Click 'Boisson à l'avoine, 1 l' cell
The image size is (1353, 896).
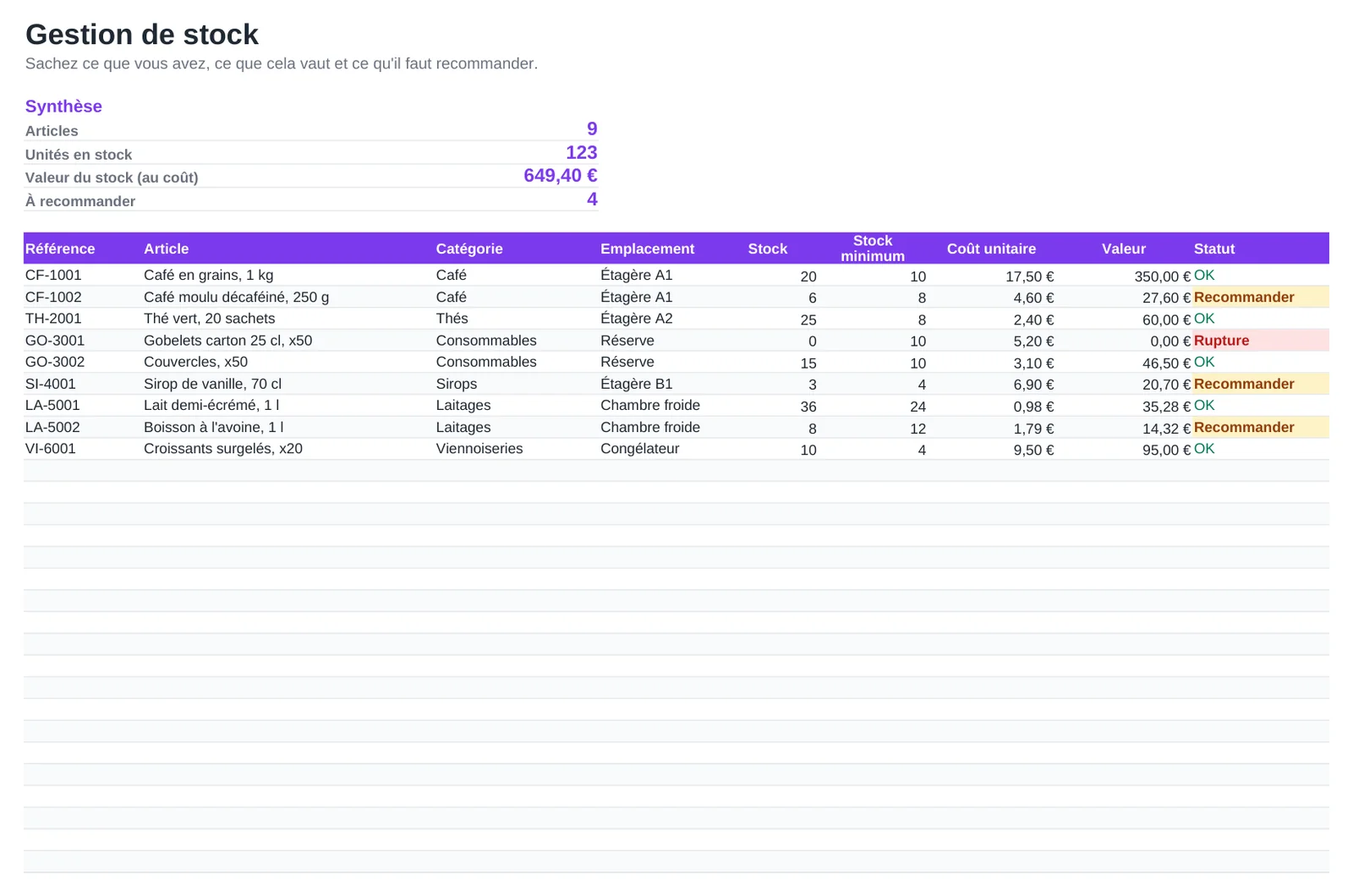[x=214, y=427]
